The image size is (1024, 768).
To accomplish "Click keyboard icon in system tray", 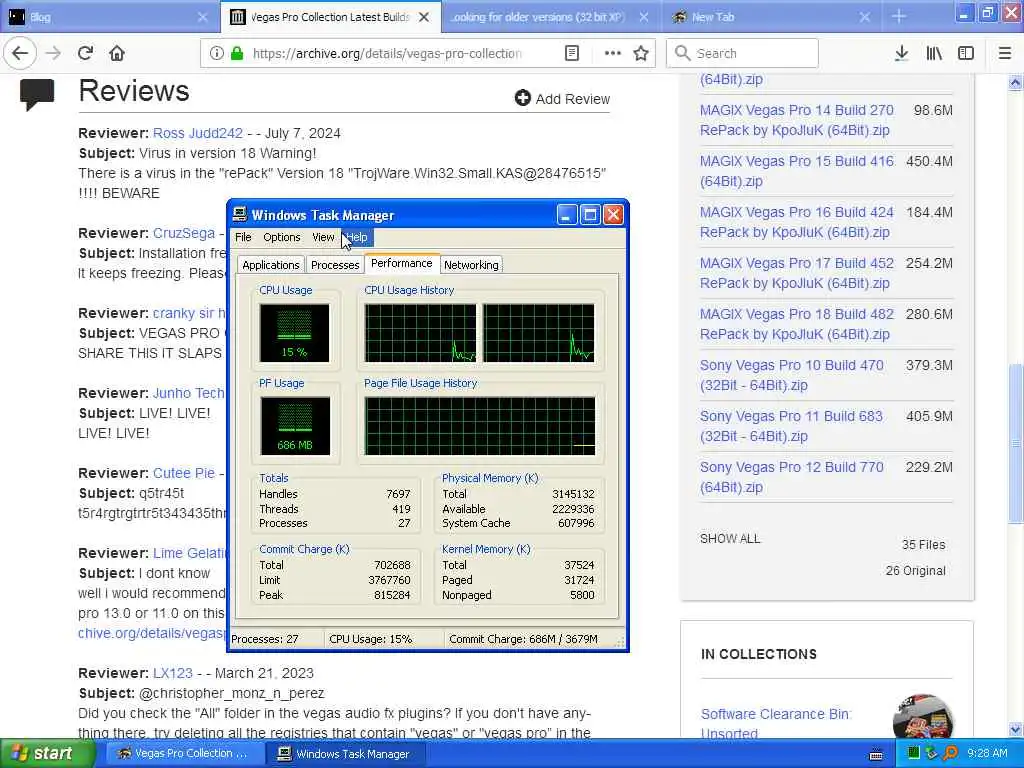I will click(876, 754).
